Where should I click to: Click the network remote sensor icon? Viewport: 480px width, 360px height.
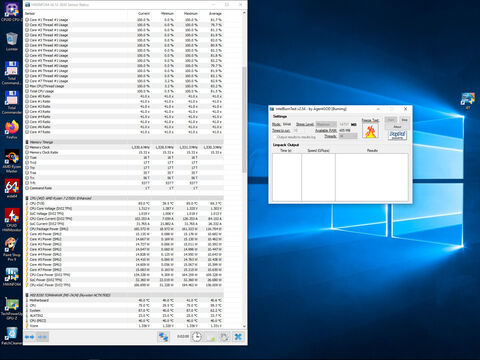163,337
